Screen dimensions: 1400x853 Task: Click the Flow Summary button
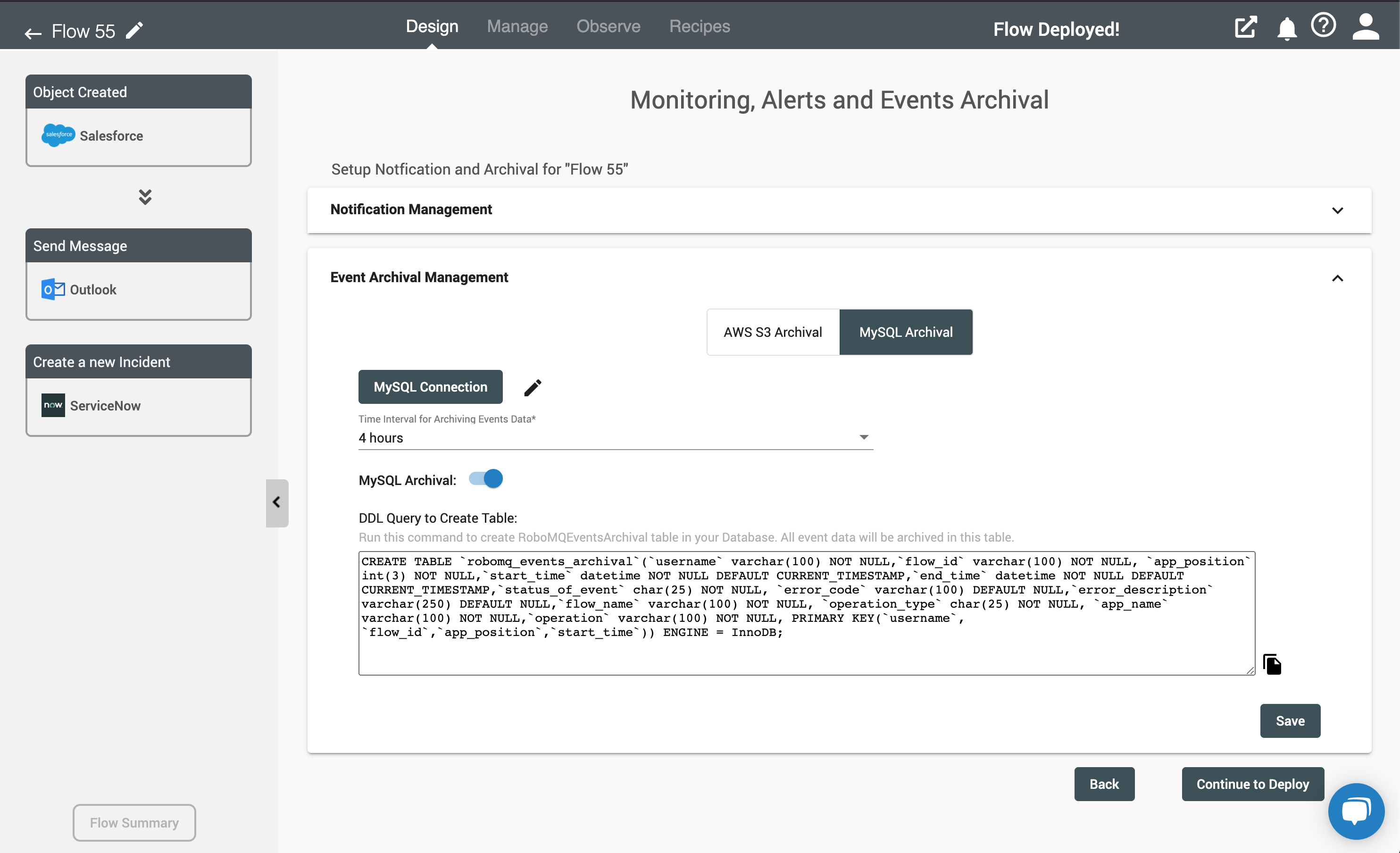click(135, 822)
